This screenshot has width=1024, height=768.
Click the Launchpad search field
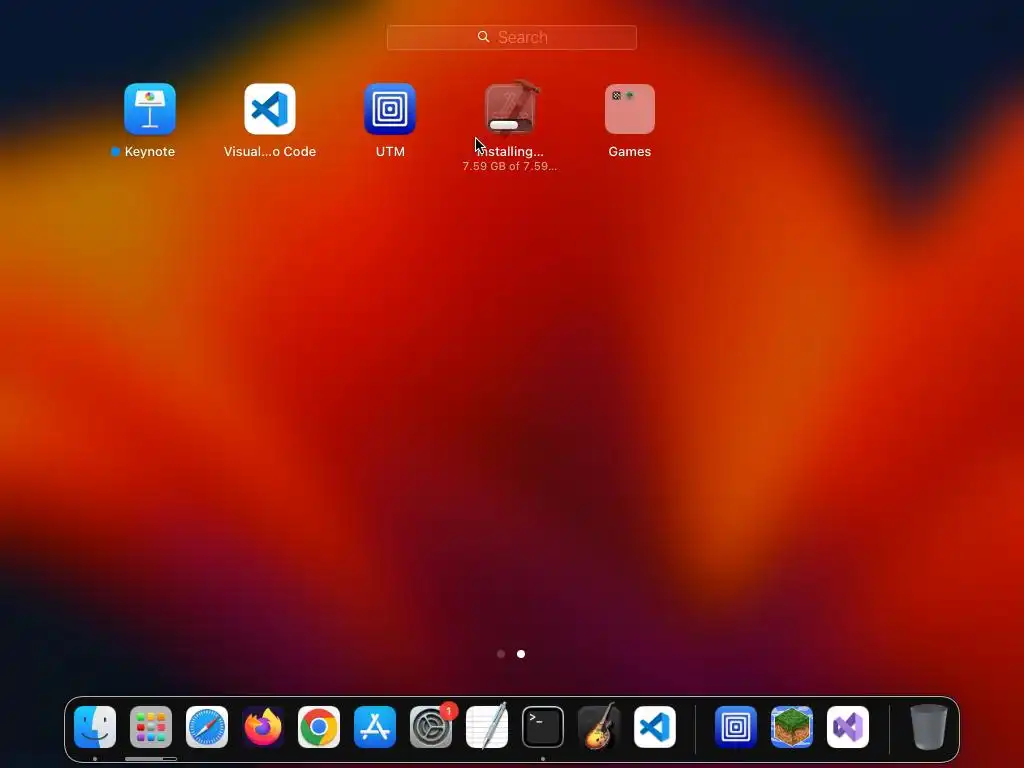pos(511,37)
